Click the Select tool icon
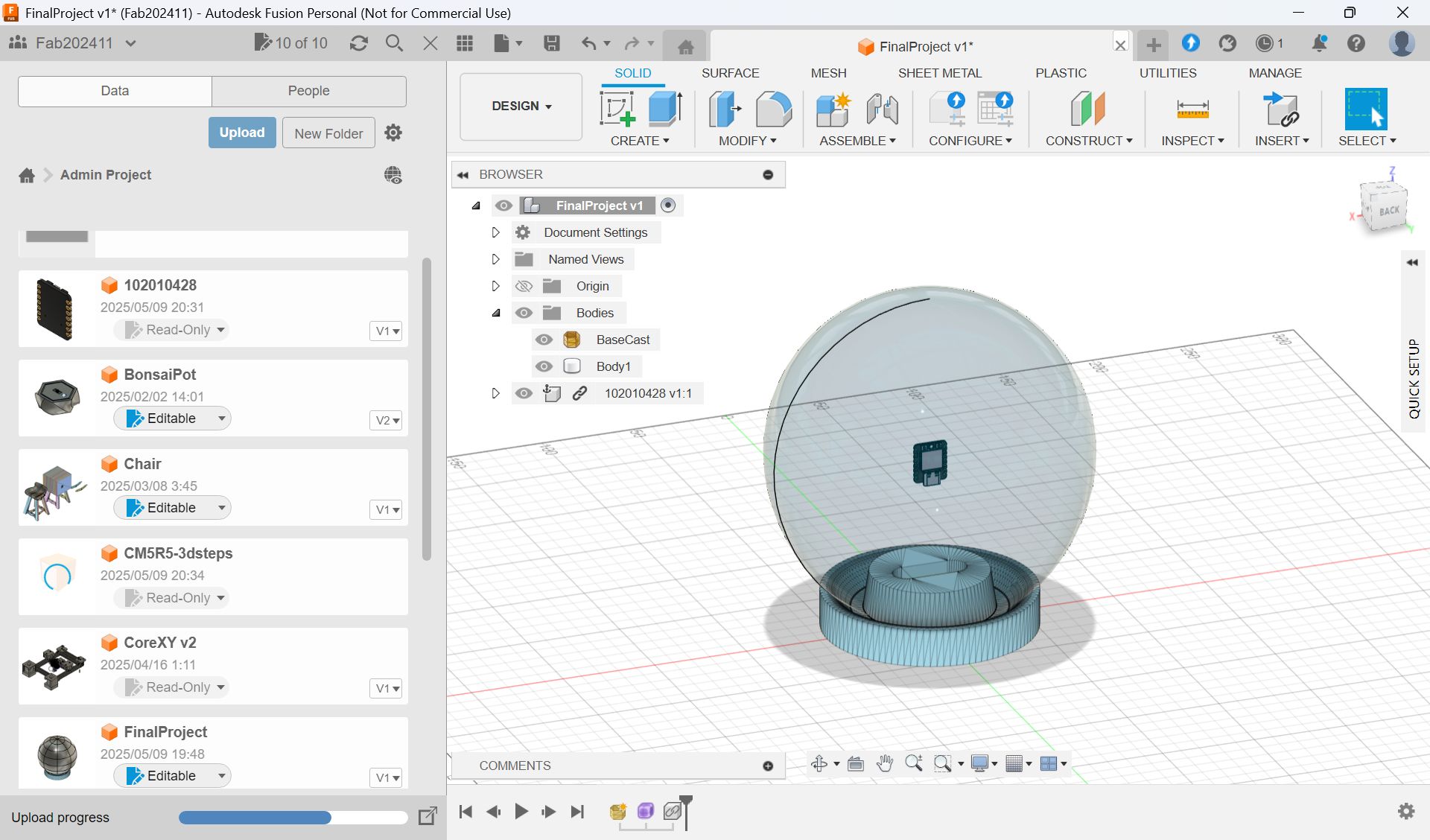The image size is (1430, 840). (1366, 109)
